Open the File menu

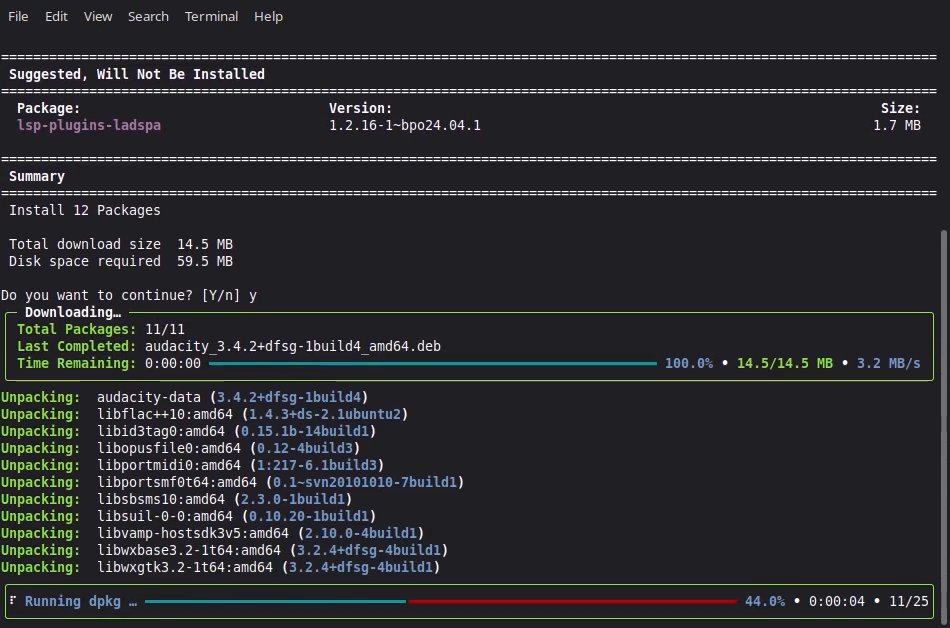[18, 16]
